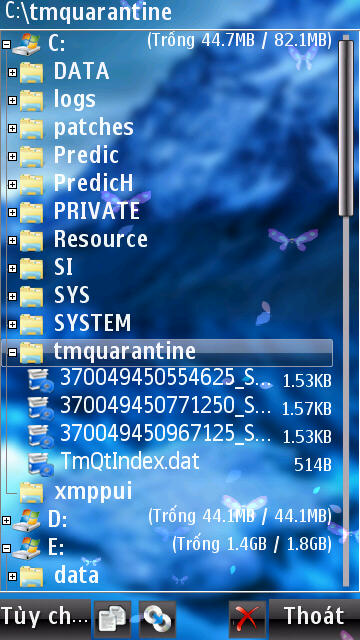This screenshot has width=360, height=640.
Task: Click C: free space text 44.7MB / 82.1MB
Action: click(x=239, y=41)
